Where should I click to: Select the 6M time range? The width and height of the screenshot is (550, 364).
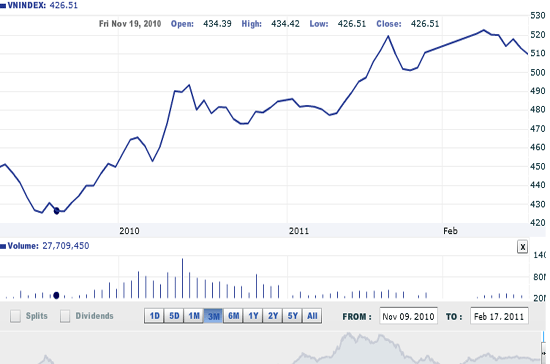233,316
